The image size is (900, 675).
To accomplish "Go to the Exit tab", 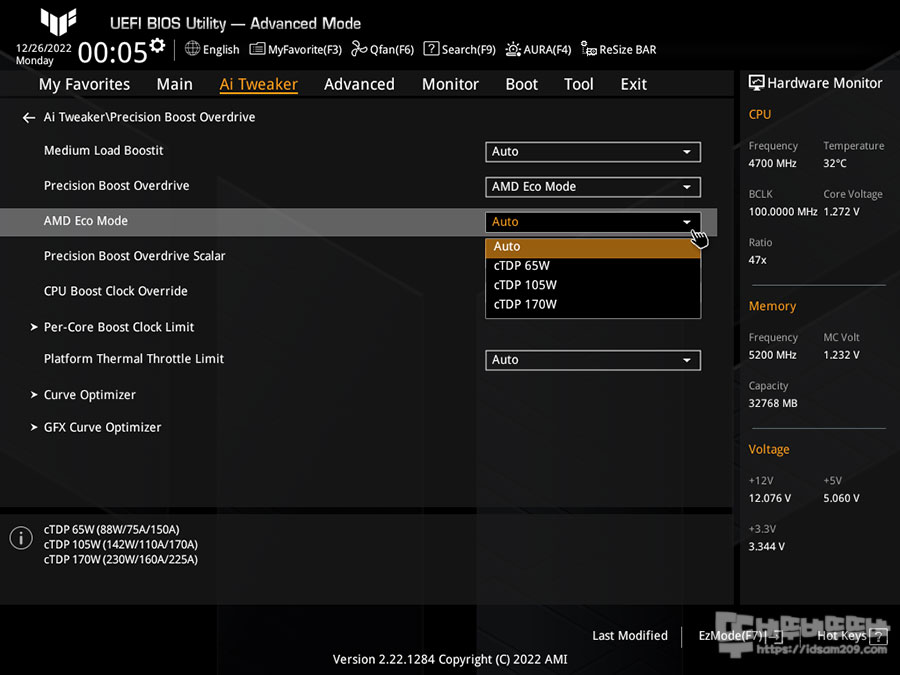I will click(x=634, y=84).
